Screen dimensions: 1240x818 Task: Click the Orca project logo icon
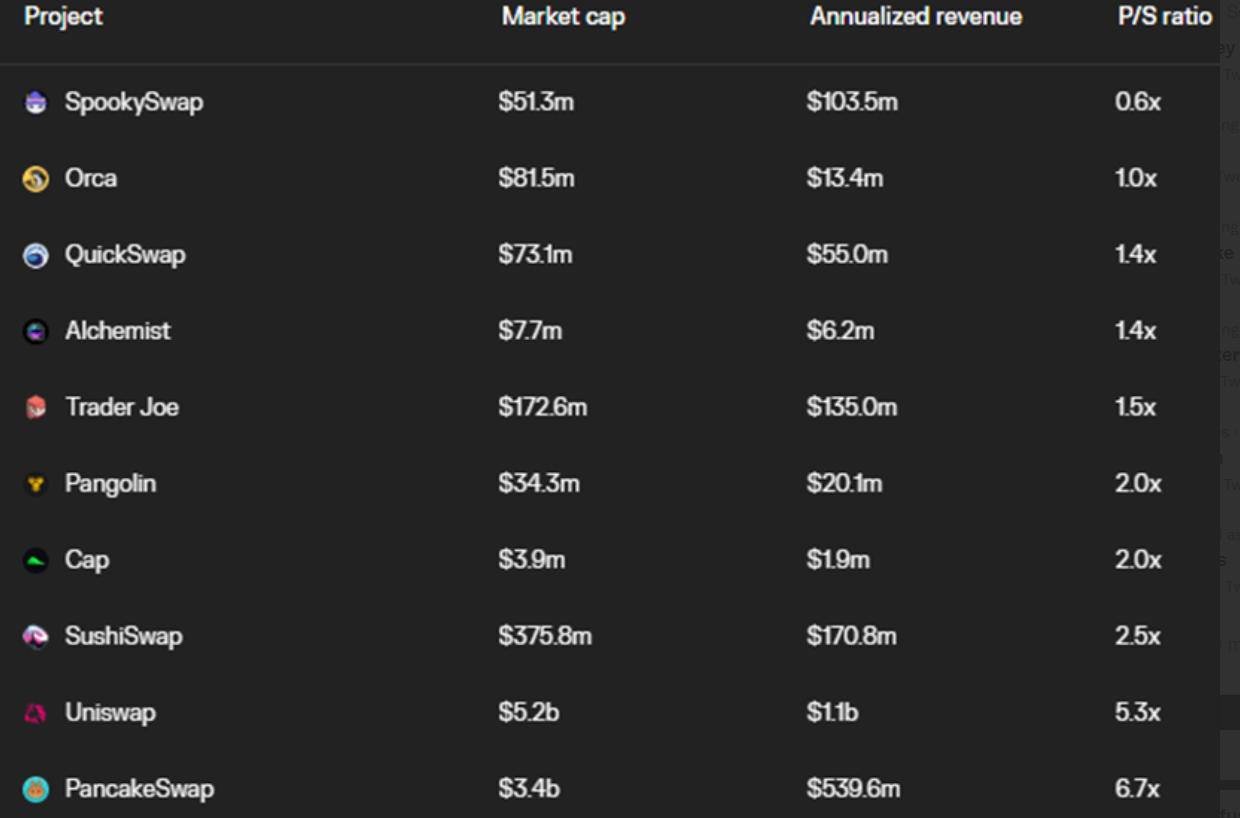[36, 179]
